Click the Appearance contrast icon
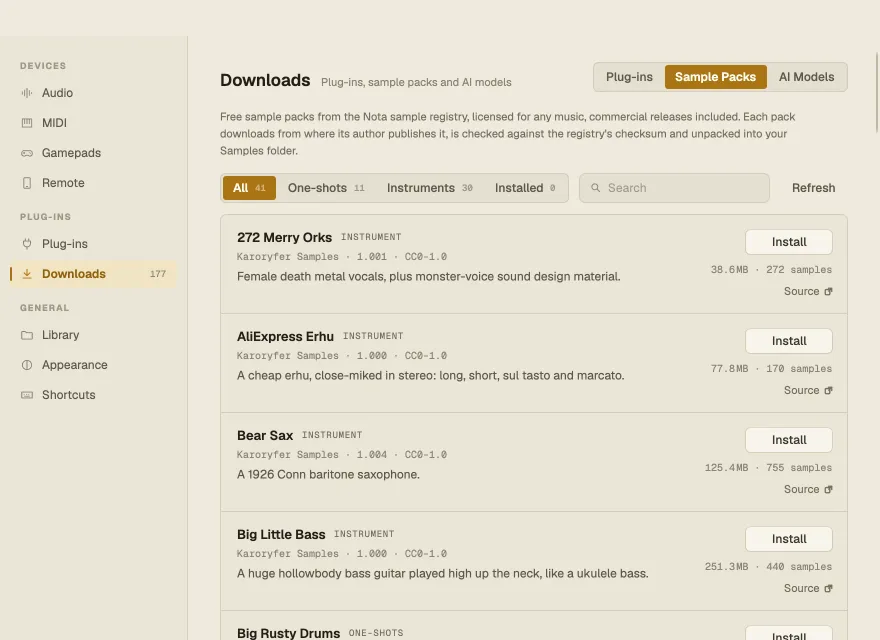This screenshot has width=880, height=640. point(26,365)
